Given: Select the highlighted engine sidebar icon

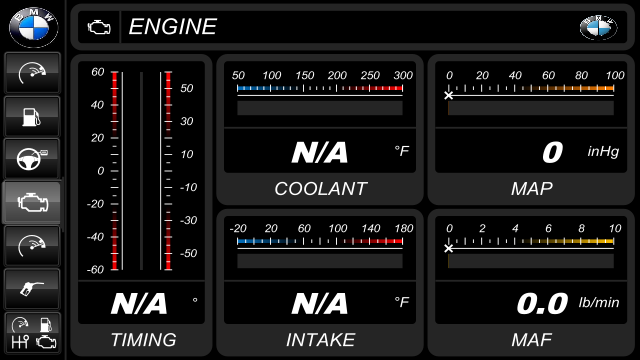Looking at the screenshot, I should click(x=32, y=203).
